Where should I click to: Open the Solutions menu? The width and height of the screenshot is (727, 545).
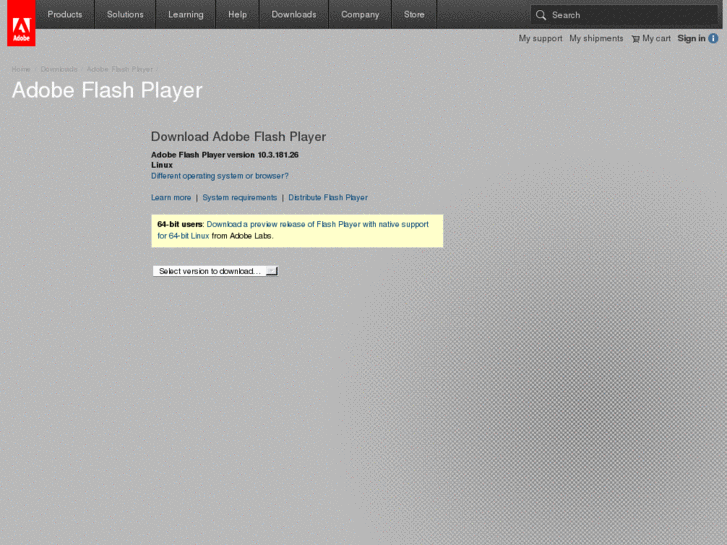[x=125, y=14]
